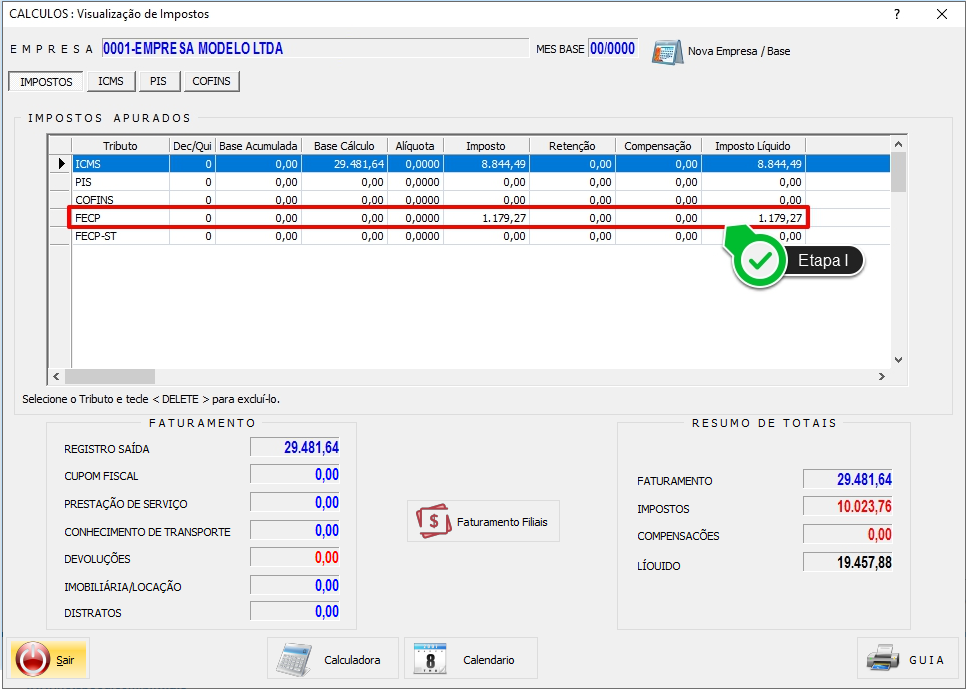The image size is (966, 689).
Task: Click the REGISTRO SAÍDA value field
Action: pyautogui.click(x=295, y=448)
